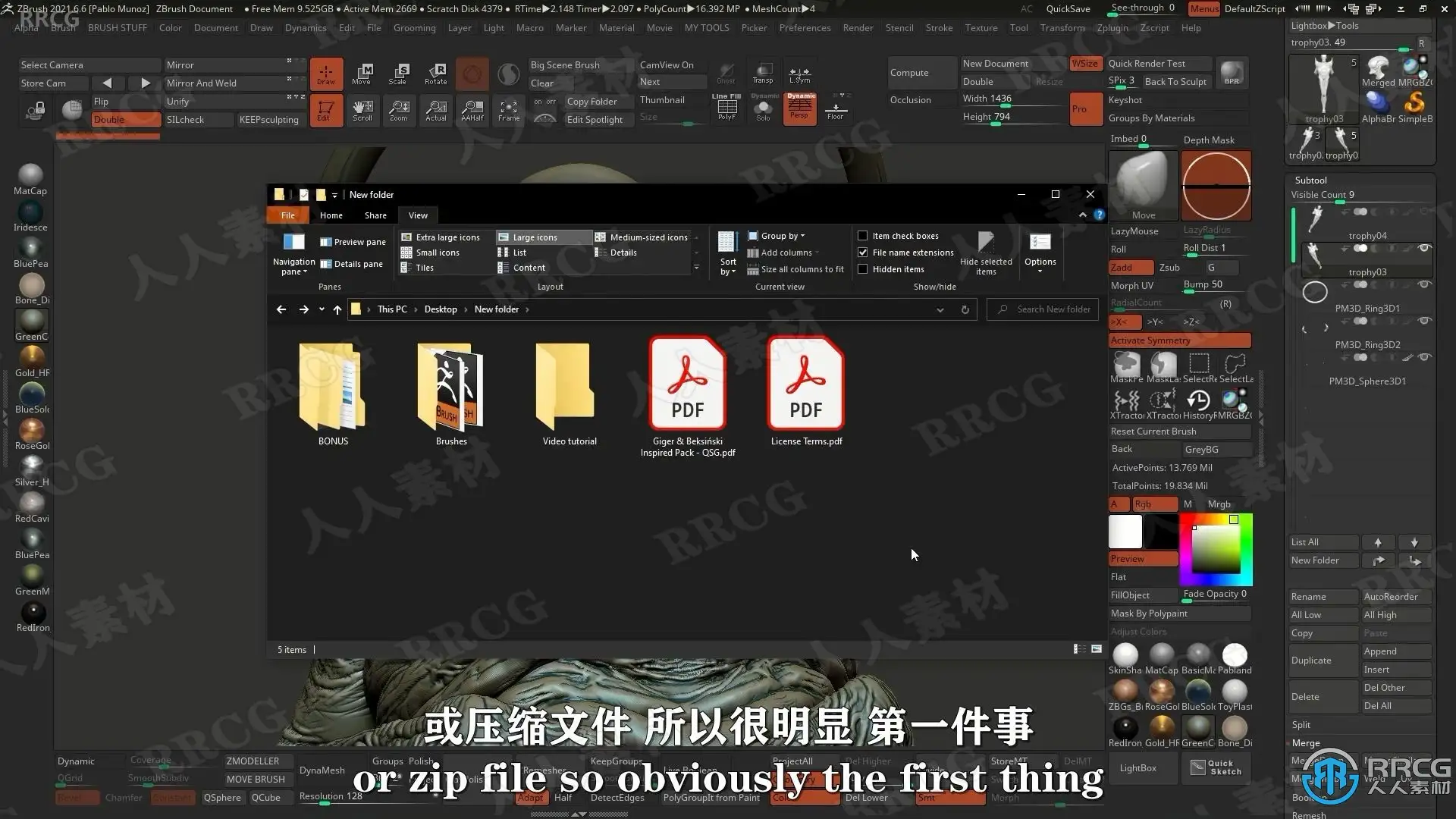This screenshot has width=1456, height=819.
Task: Click the Duplicate subtool button
Action: [x=1323, y=661]
